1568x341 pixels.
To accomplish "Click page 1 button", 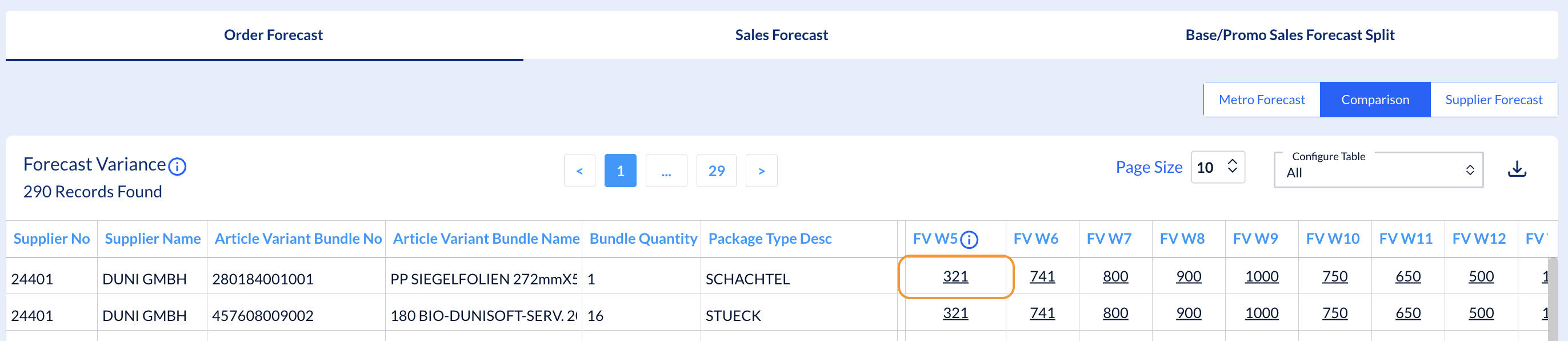I will tap(619, 171).
